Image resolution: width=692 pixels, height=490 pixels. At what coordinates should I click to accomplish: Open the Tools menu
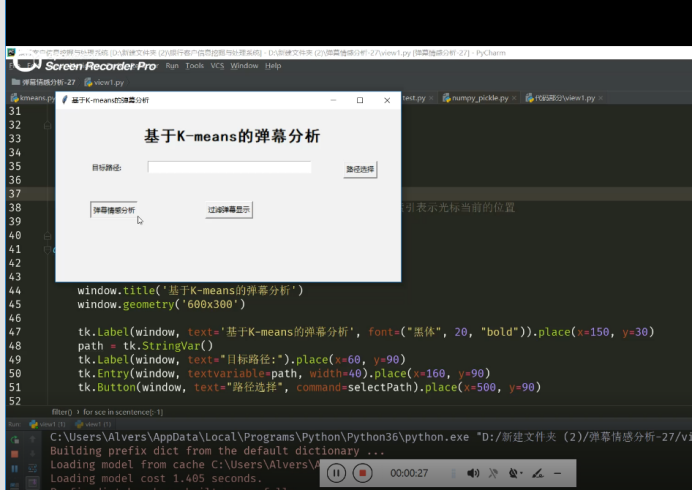point(195,66)
